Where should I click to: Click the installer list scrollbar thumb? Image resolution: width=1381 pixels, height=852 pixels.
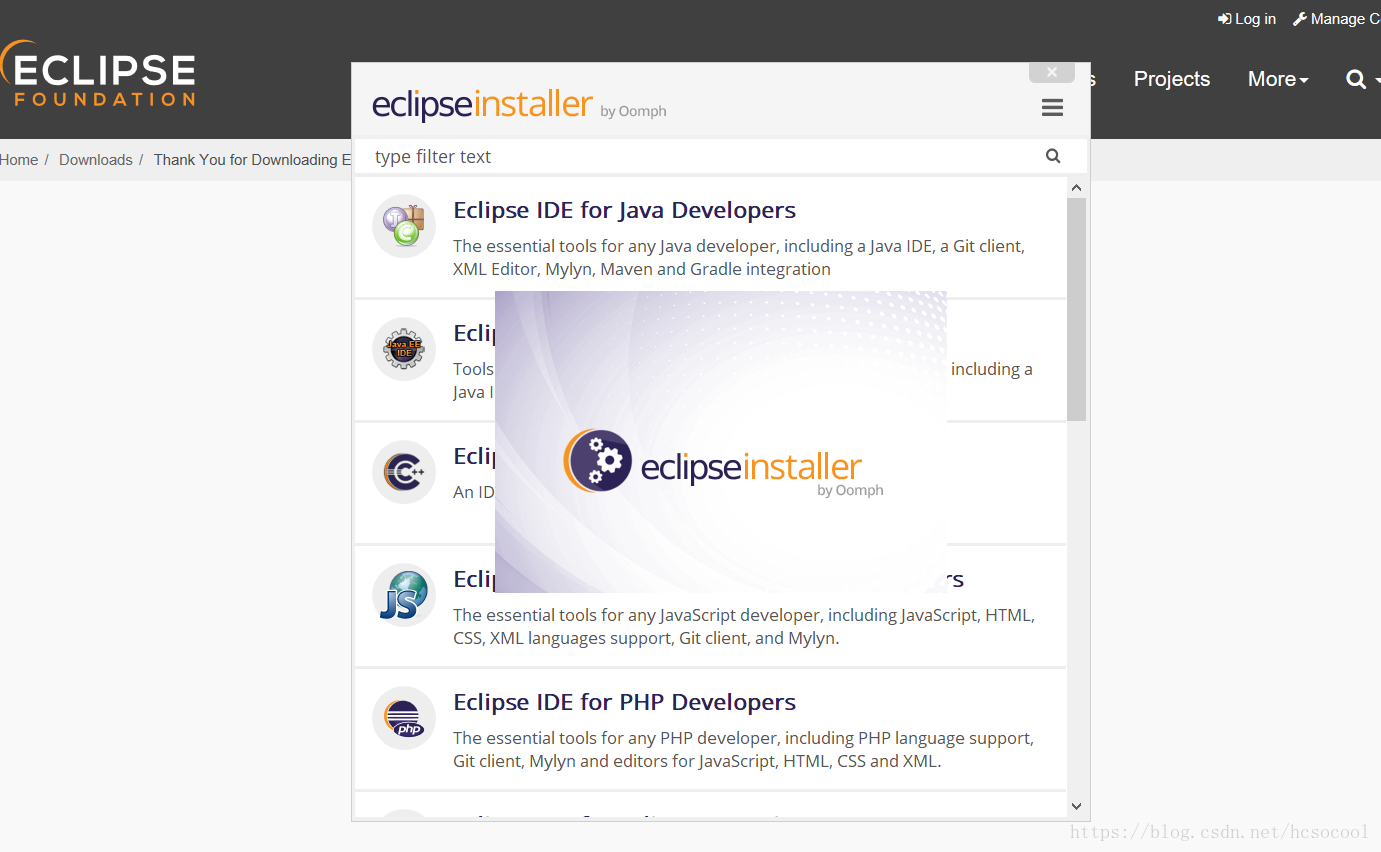click(1076, 309)
